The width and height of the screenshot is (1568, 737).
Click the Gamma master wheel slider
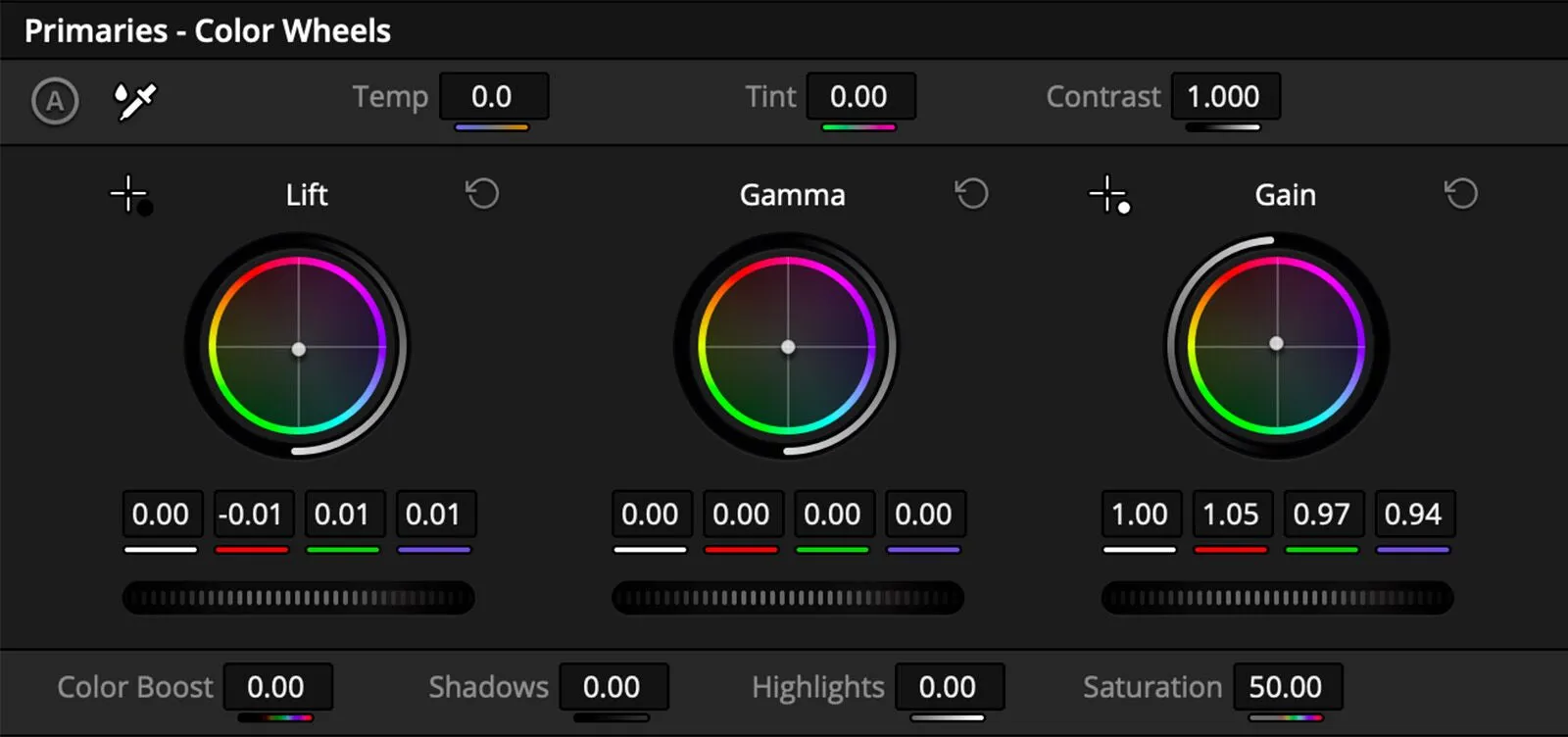(x=788, y=598)
